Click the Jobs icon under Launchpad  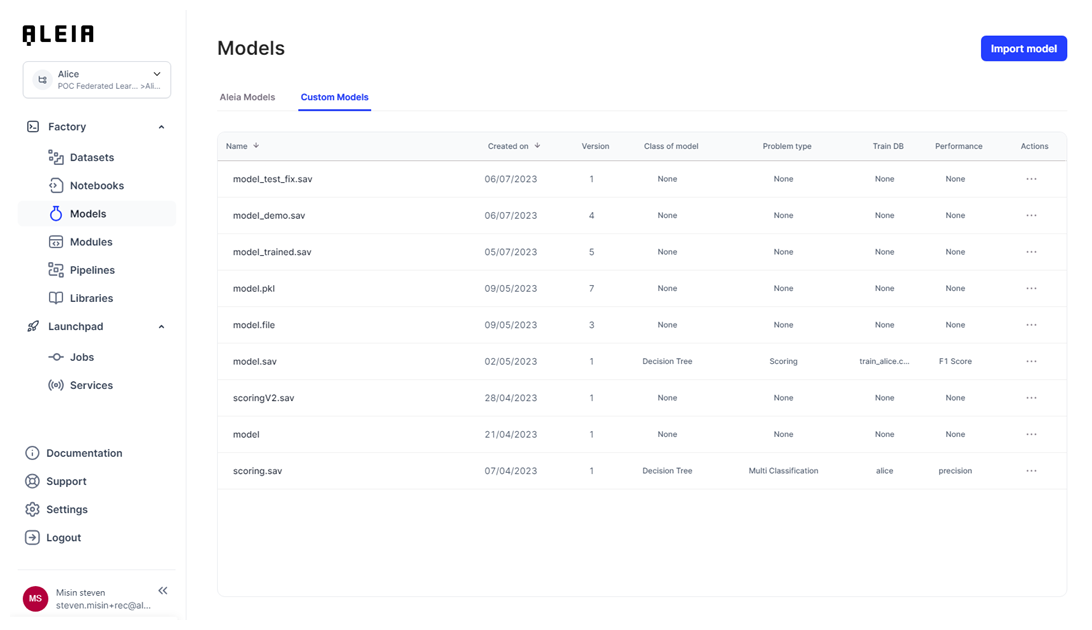tap(56, 357)
